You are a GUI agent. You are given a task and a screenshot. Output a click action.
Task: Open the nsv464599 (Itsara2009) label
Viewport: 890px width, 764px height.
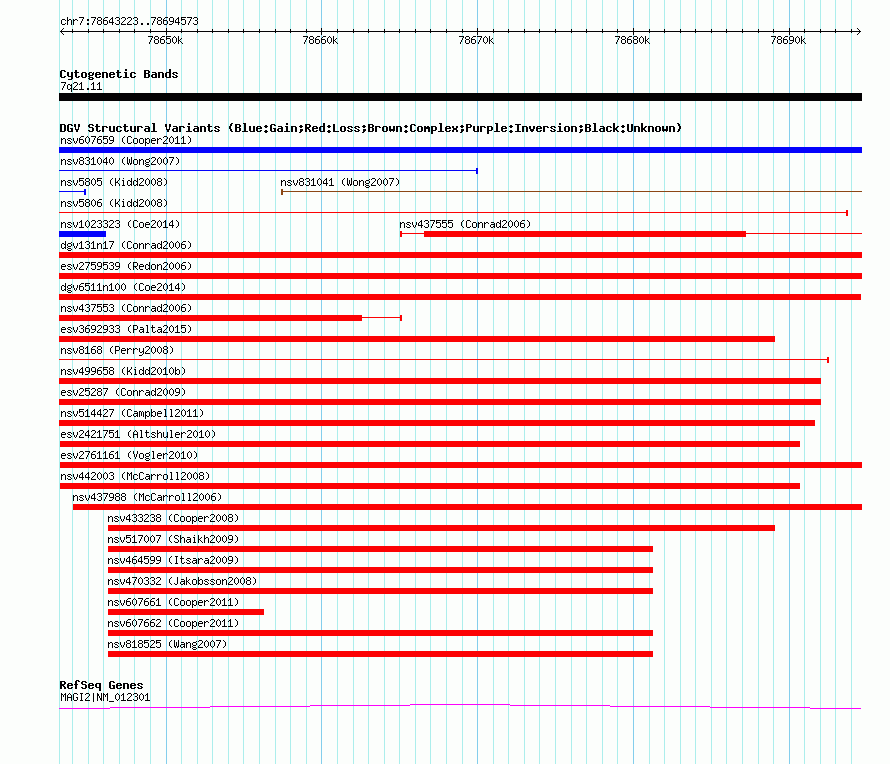(x=173, y=560)
